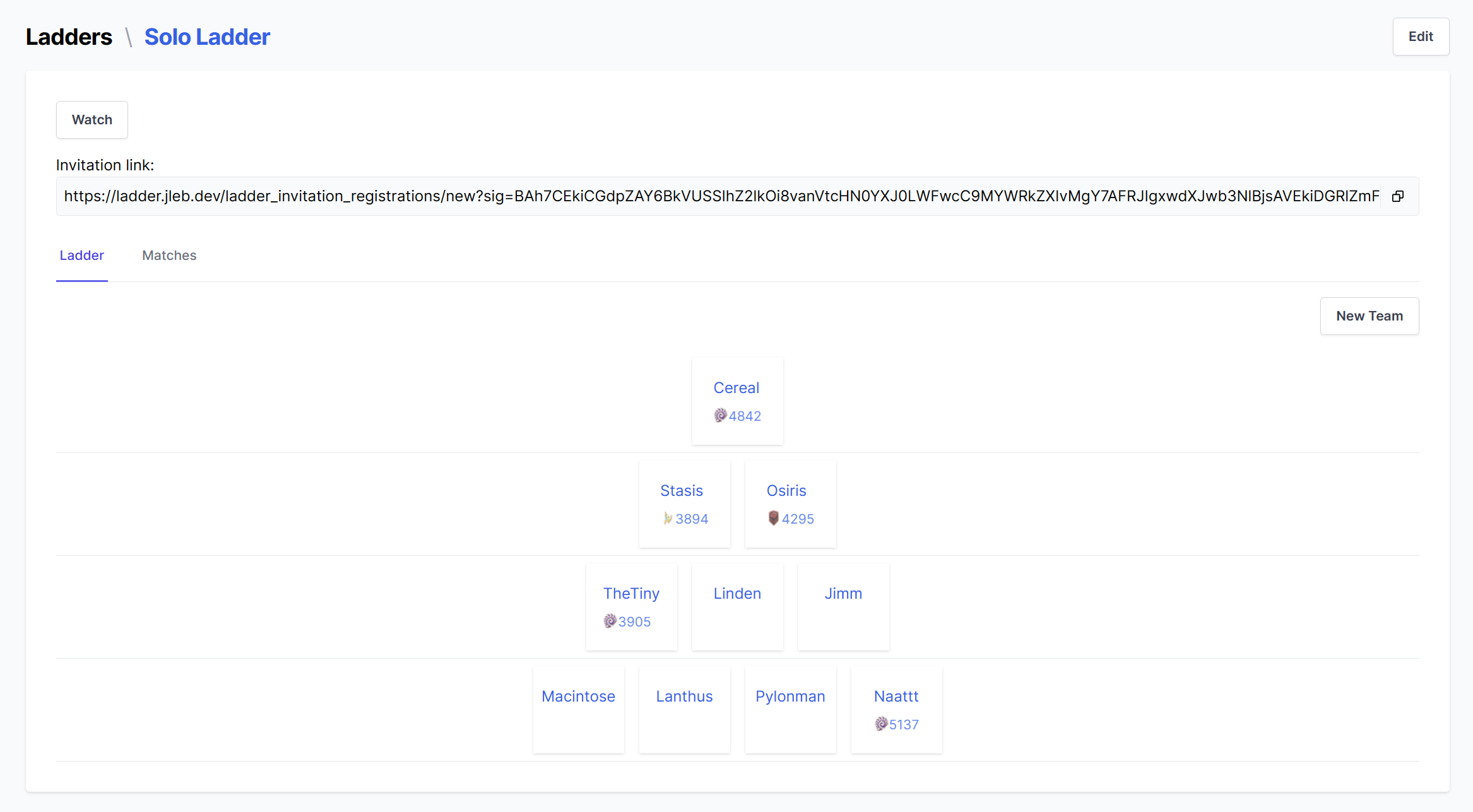Open Macintose's ladder entry

578,697
